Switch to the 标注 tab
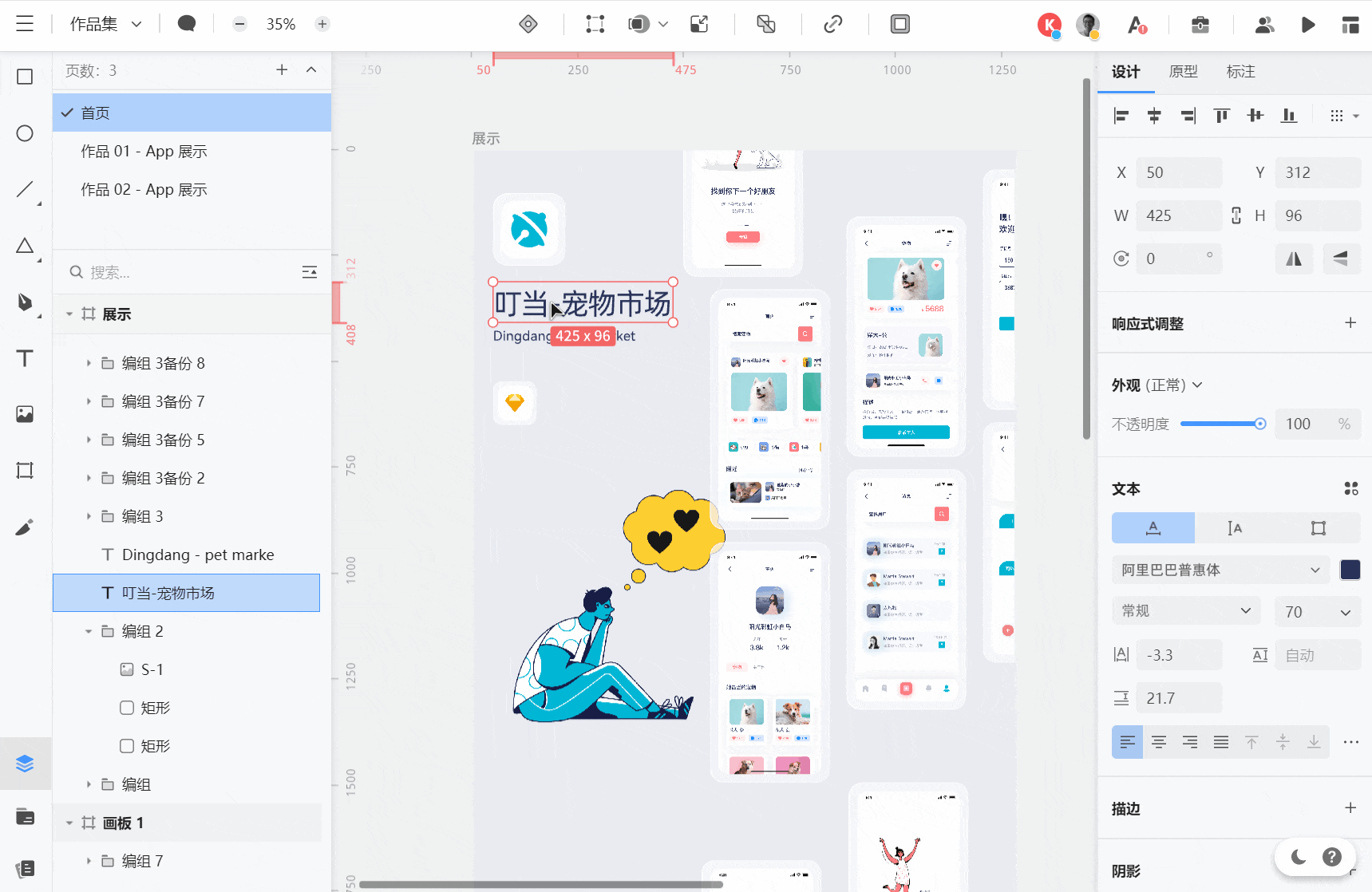The width and height of the screenshot is (1372, 892). click(1240, 72)
